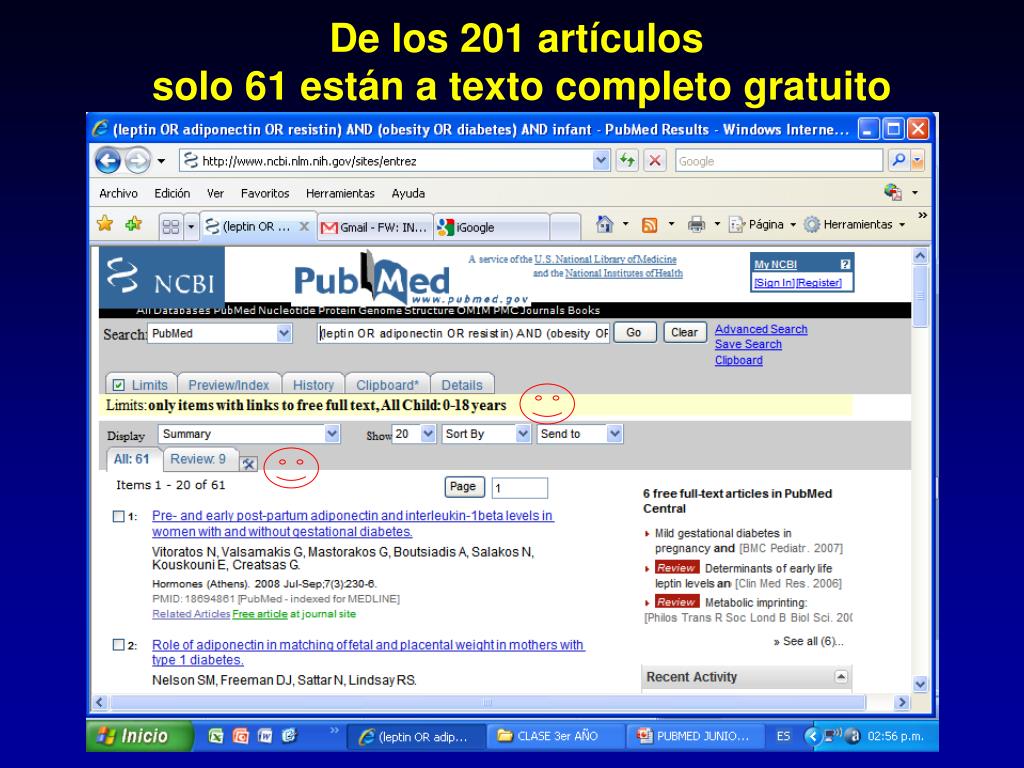Switch to the Details tab

(462, 385)
